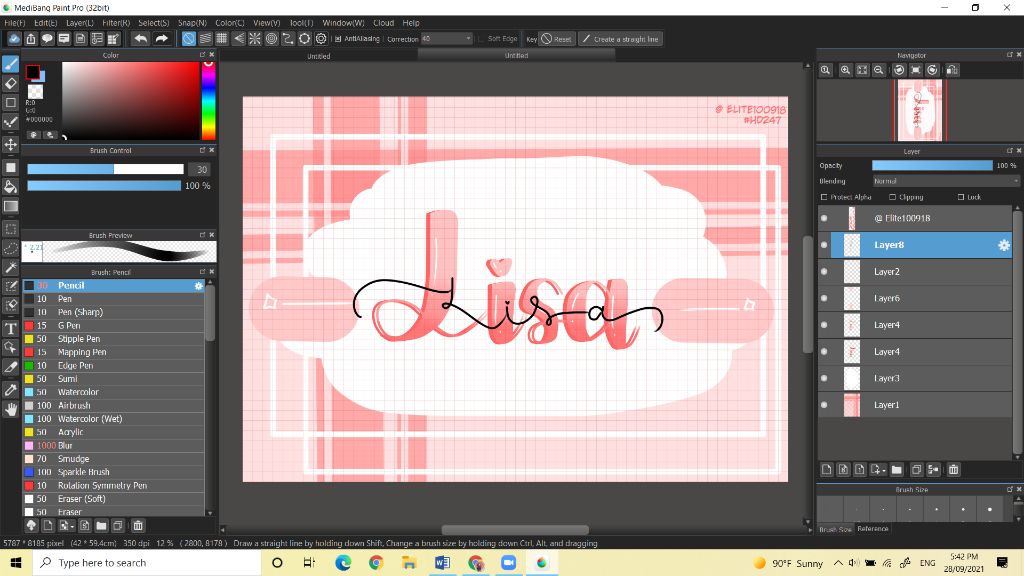This screenshot has height=576, width=1024.
Task: Select the Brush tool in the left toolbar
Action: pos(10,64)
